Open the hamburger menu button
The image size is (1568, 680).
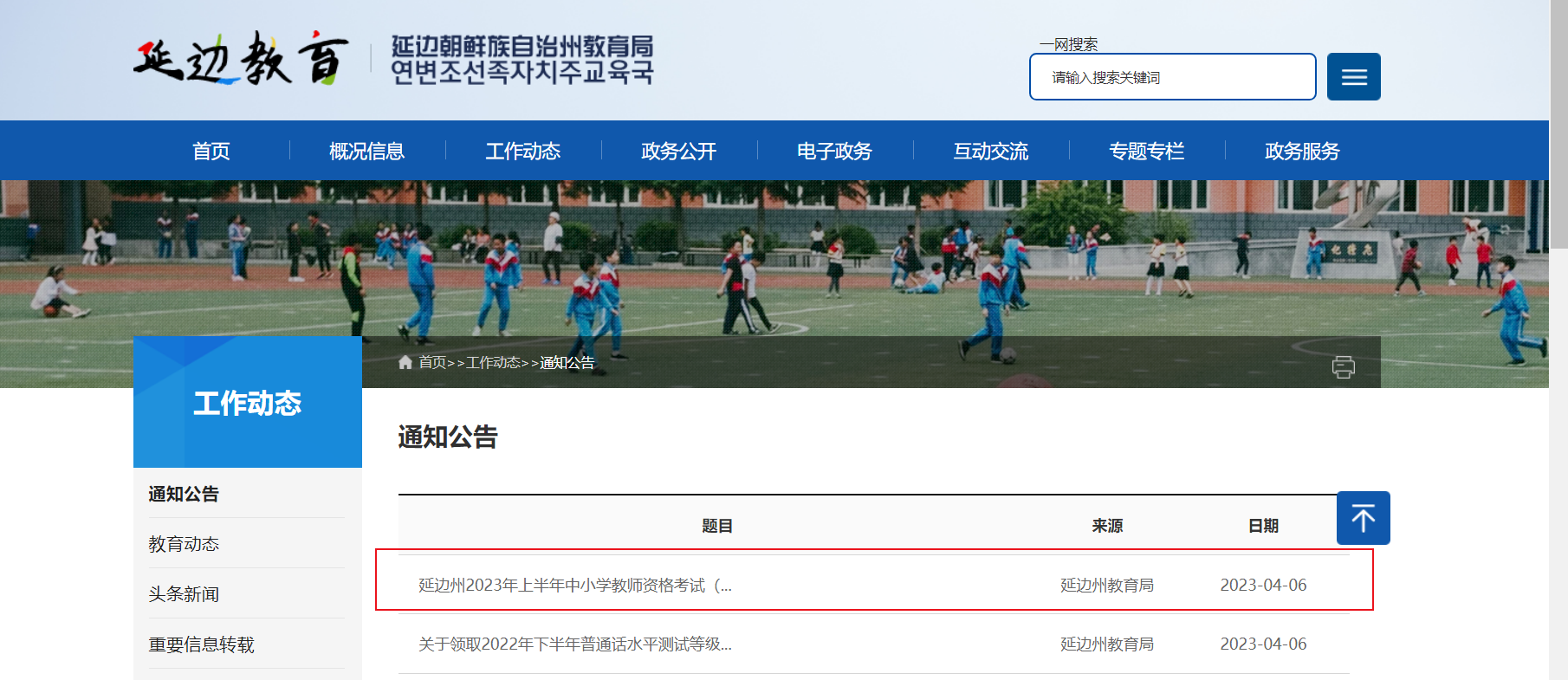point(1353,77)
